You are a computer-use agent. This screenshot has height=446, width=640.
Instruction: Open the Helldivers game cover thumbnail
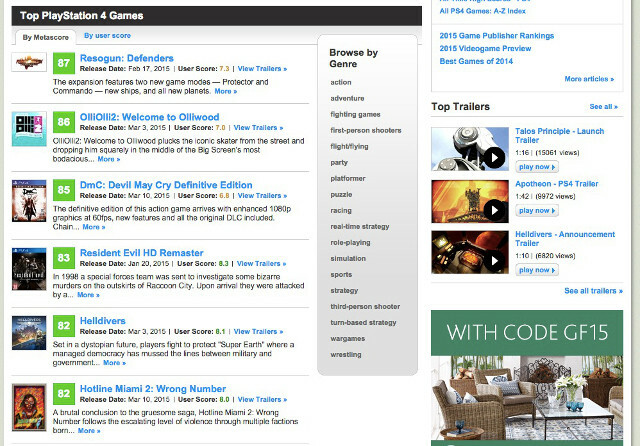click(x=29, y=333)
